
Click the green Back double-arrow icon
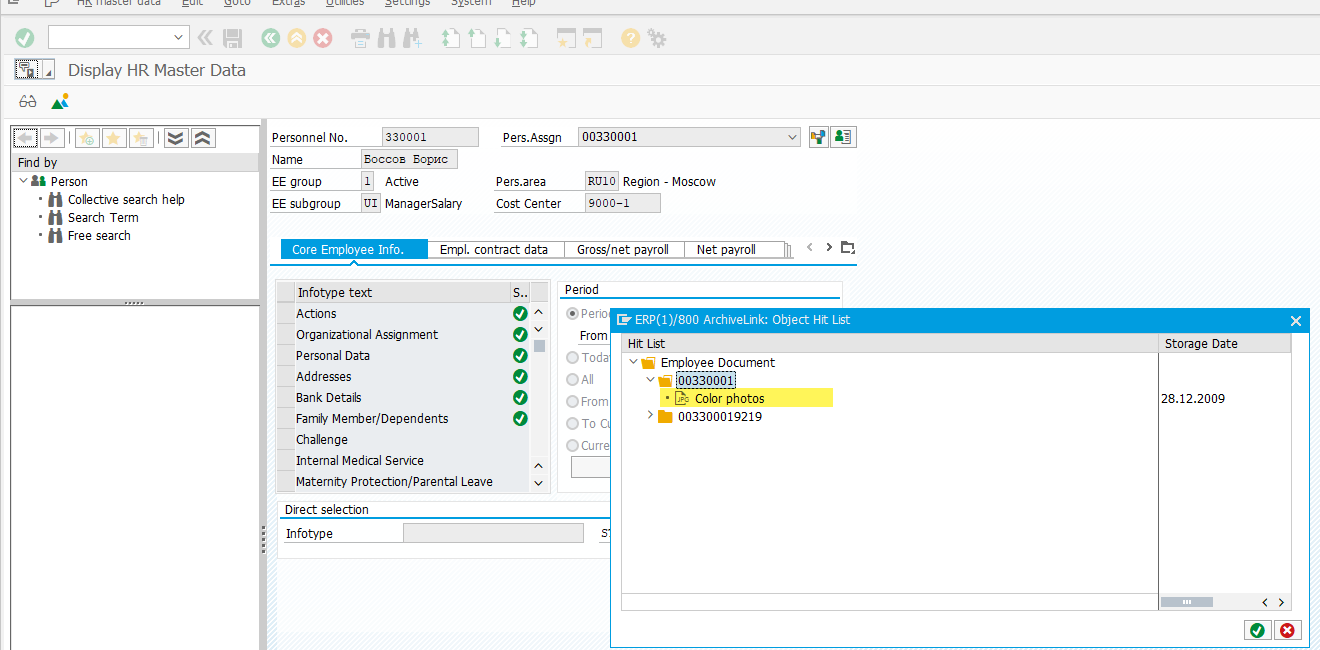click(270, 38)
